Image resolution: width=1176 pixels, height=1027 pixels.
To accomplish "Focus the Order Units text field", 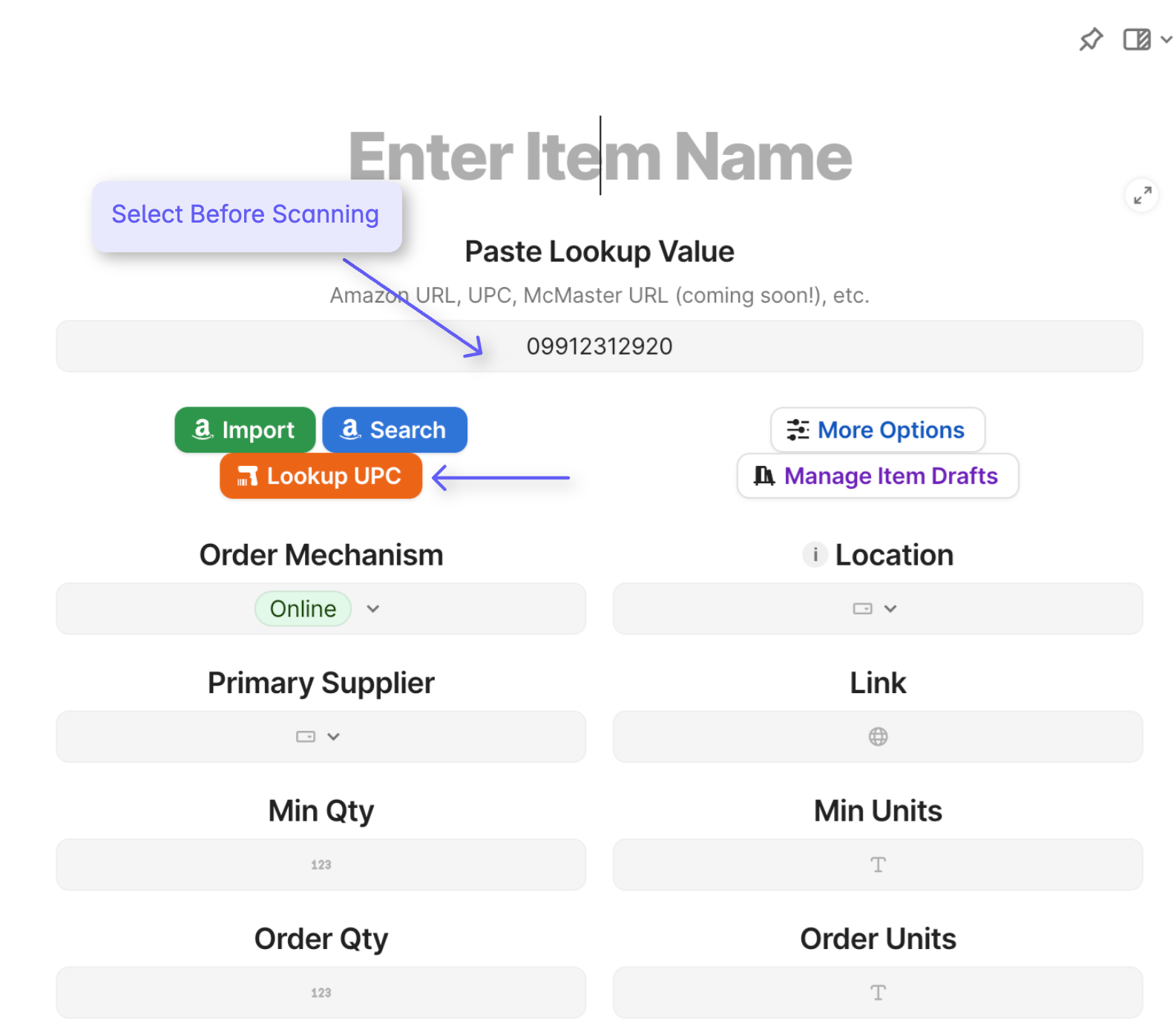I will tap(877, 992).
